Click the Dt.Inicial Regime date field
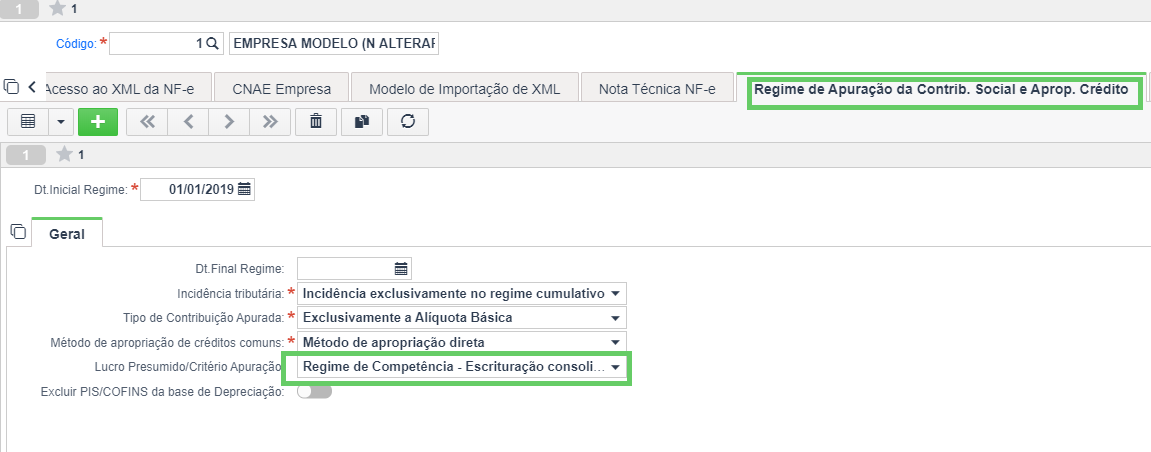 coord(197,189)
